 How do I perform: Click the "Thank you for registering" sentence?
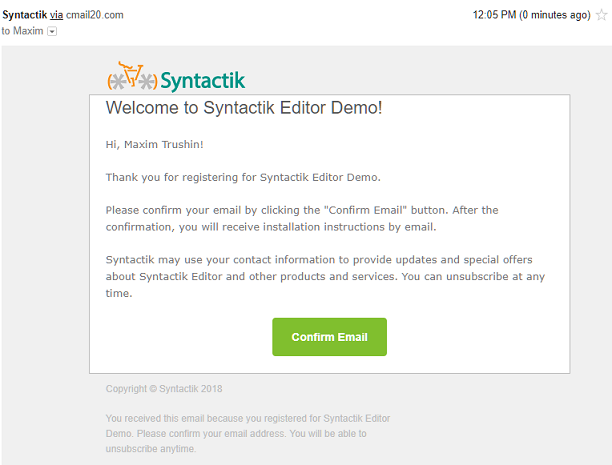click(243, 177)
